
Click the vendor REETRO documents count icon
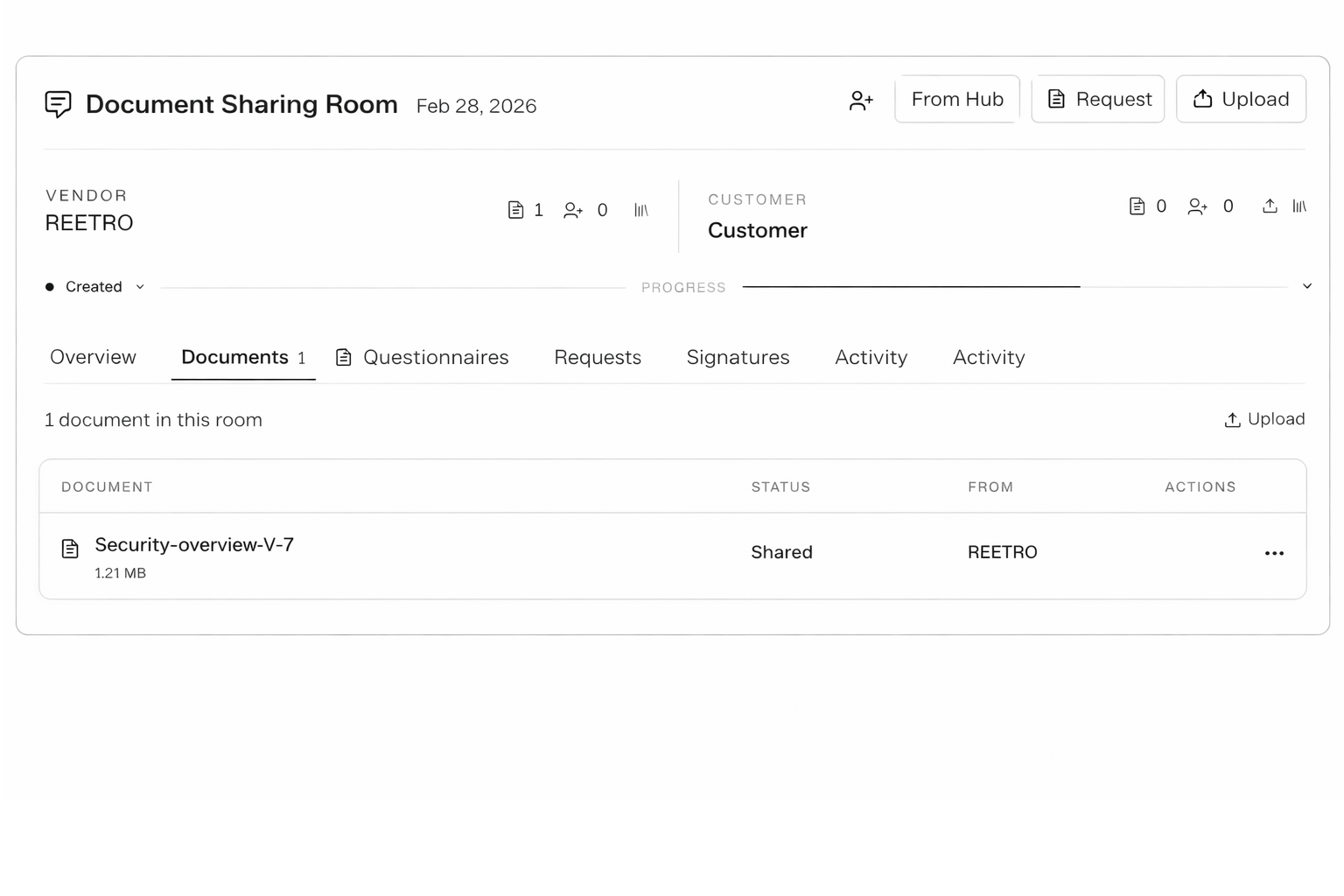(516, 210)
